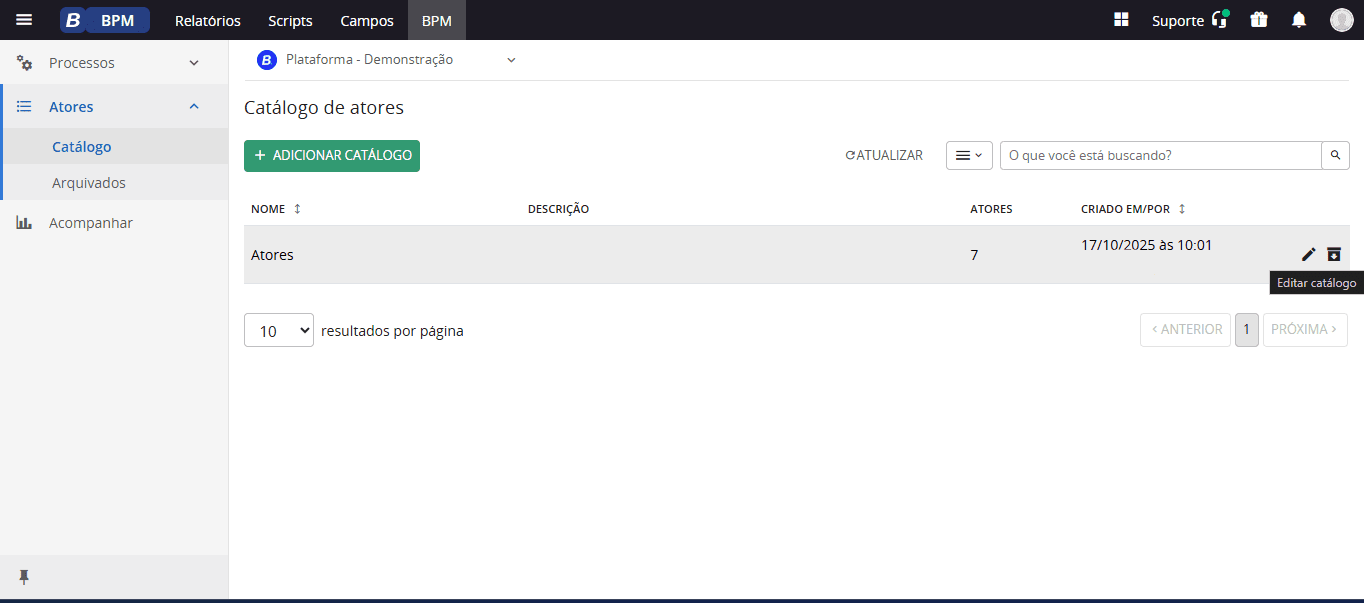Archive the Atores catalog
This screenshot has width=1364, height=603.
coord(1334,254)
